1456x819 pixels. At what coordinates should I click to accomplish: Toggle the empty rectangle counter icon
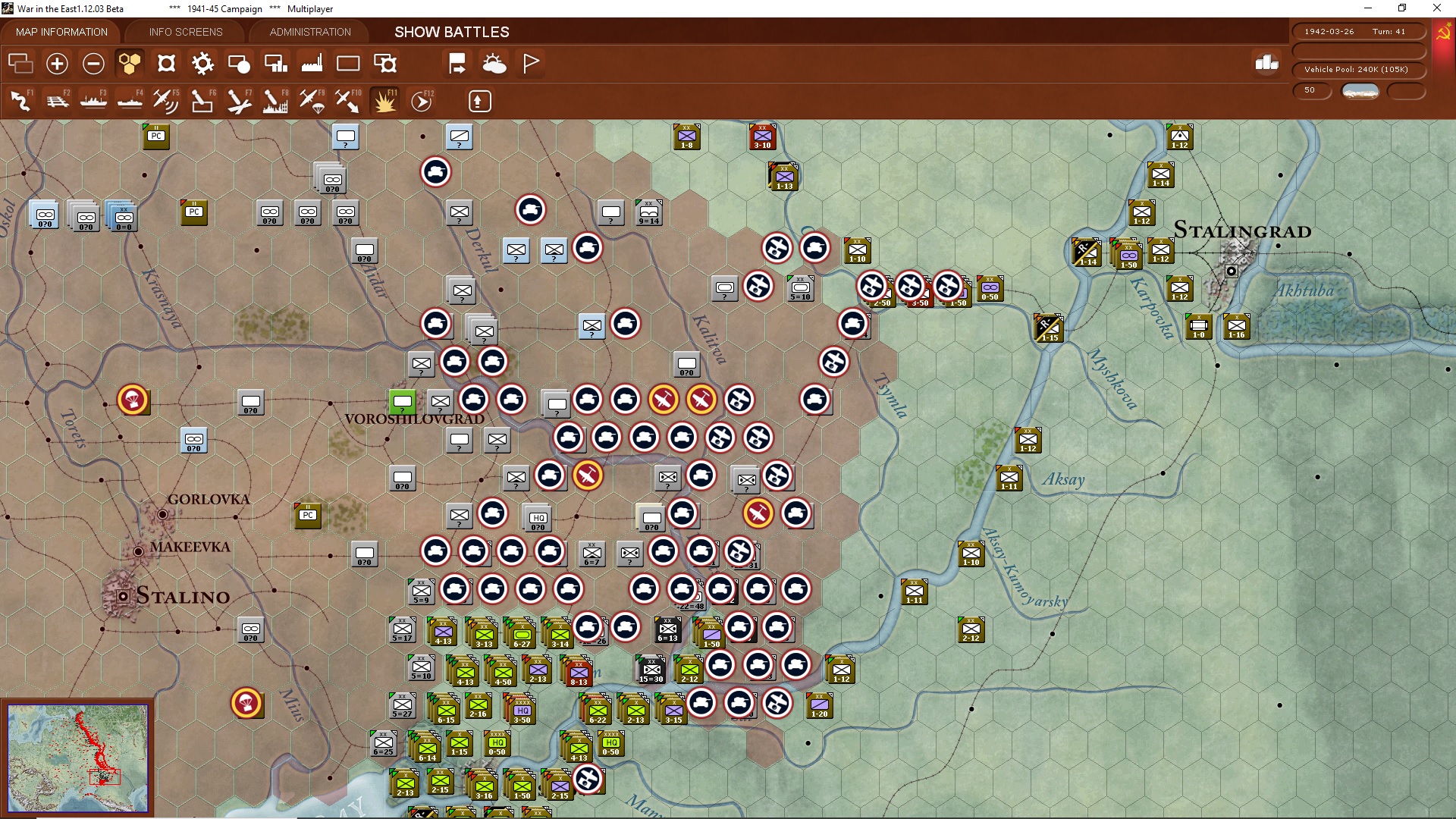click(348, 64)
